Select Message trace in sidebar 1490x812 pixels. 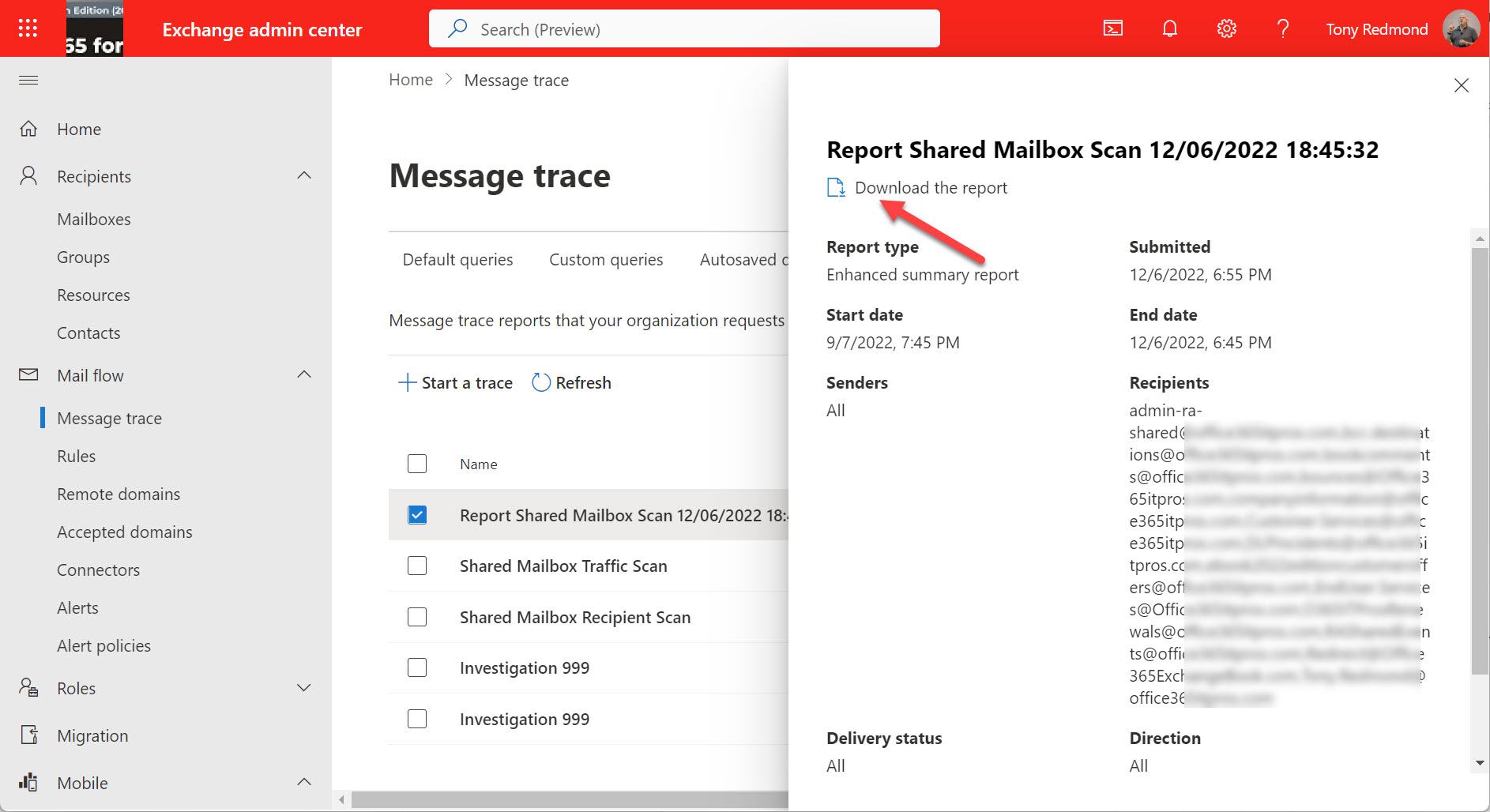(109, 419)
